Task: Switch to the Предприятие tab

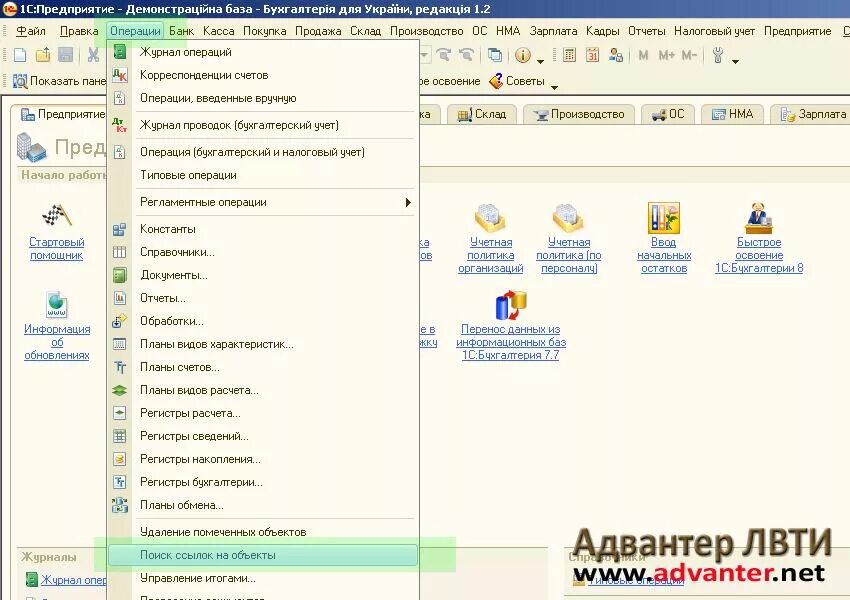Action: 61,114
